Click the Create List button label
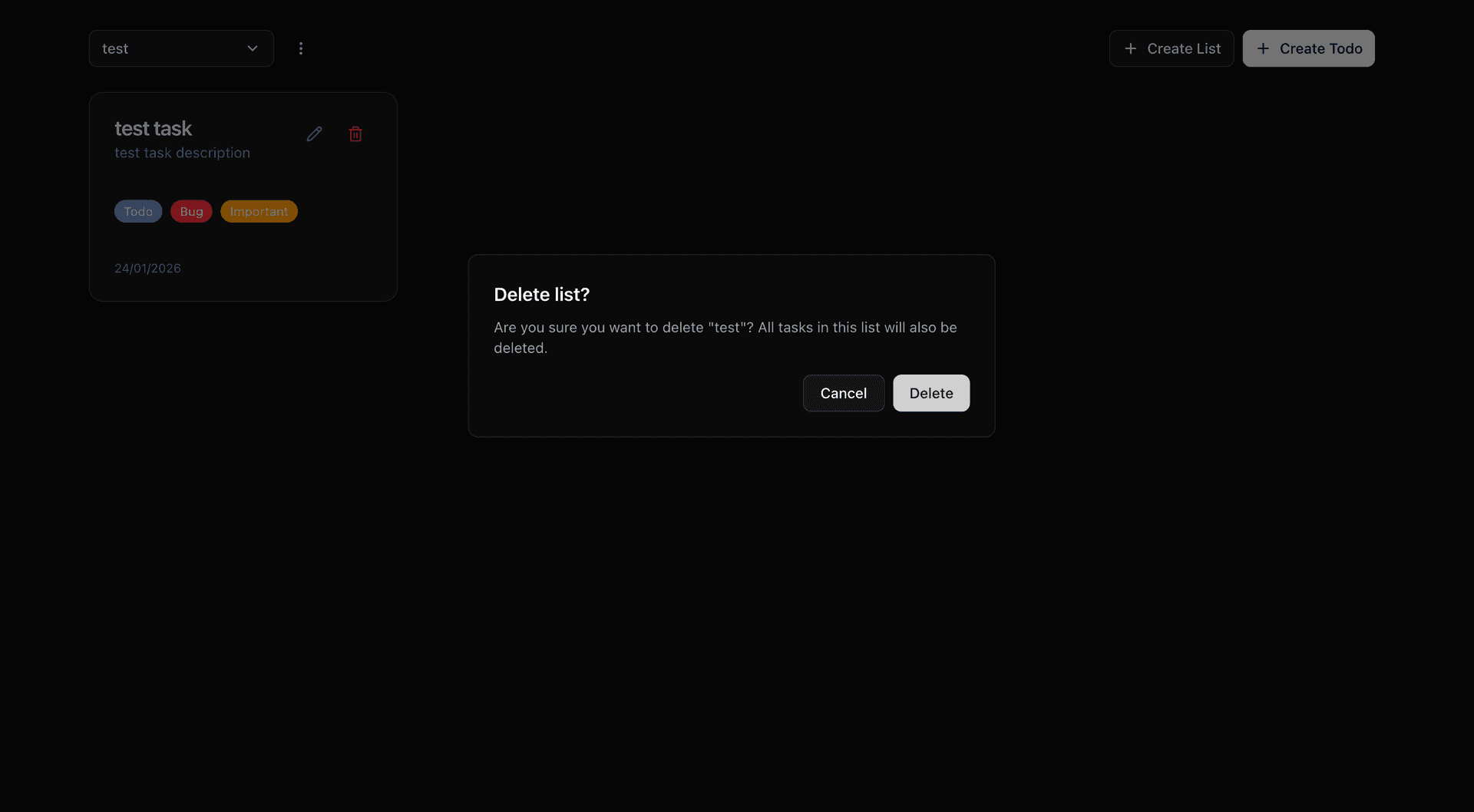The image size is (1474, 812). click(1183, 48)
